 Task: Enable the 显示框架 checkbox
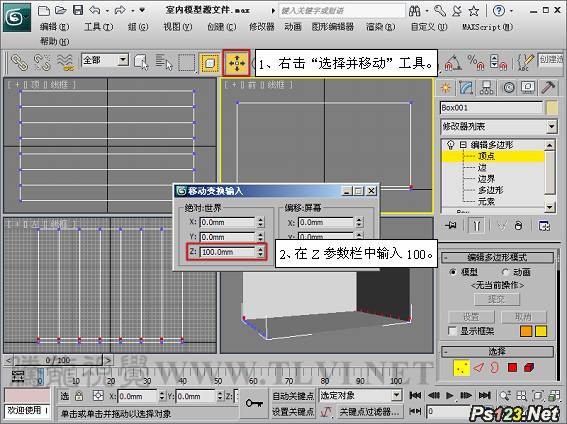[452, 331]
